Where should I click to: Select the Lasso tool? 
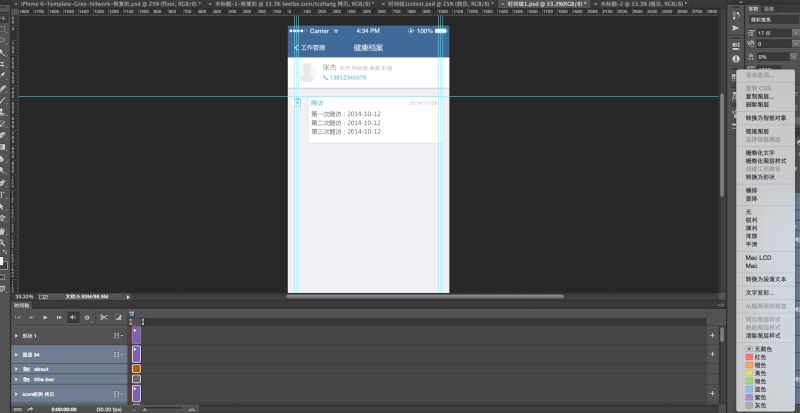click(4, 41)
